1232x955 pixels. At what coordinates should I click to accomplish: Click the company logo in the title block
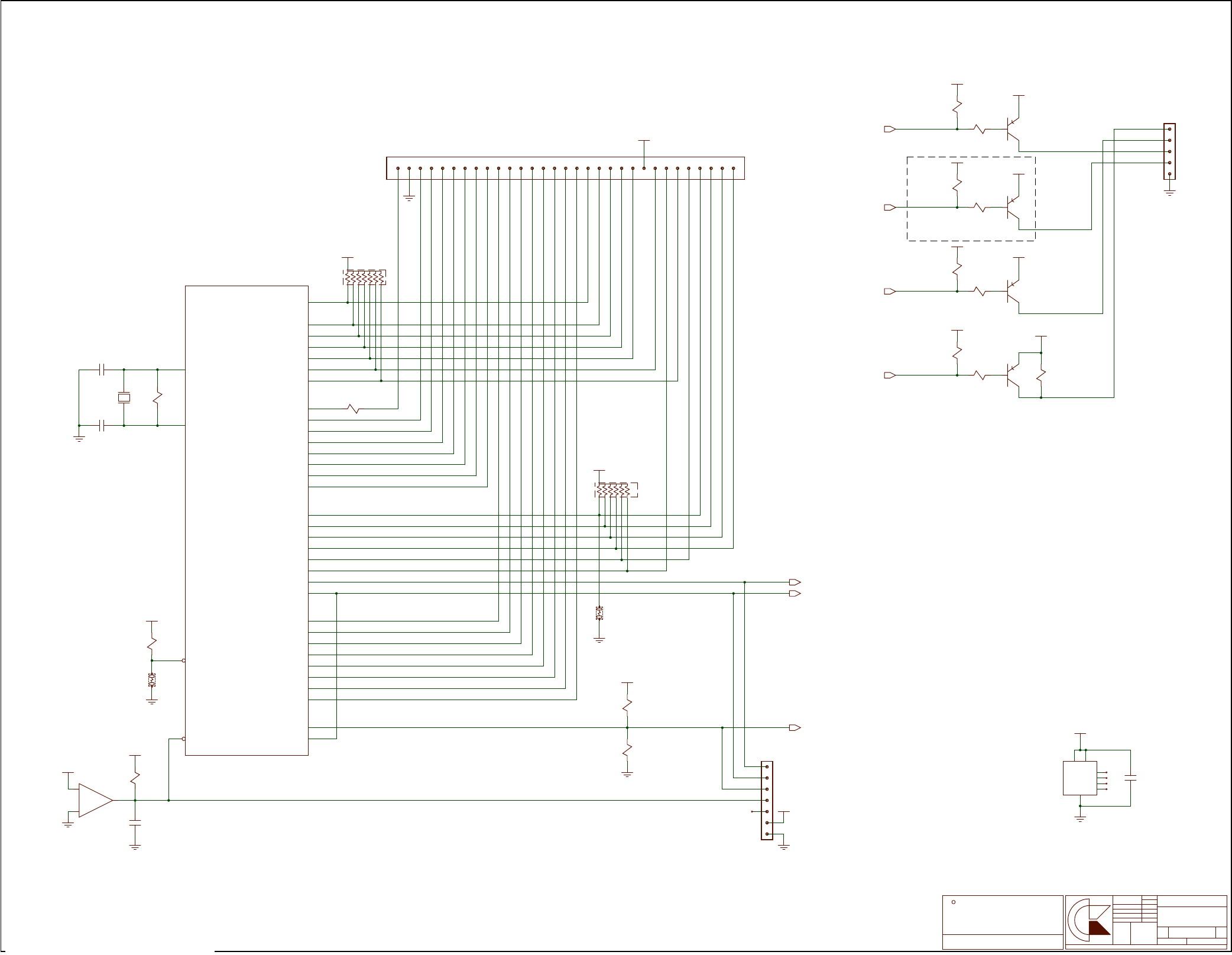click(1088, 921)
